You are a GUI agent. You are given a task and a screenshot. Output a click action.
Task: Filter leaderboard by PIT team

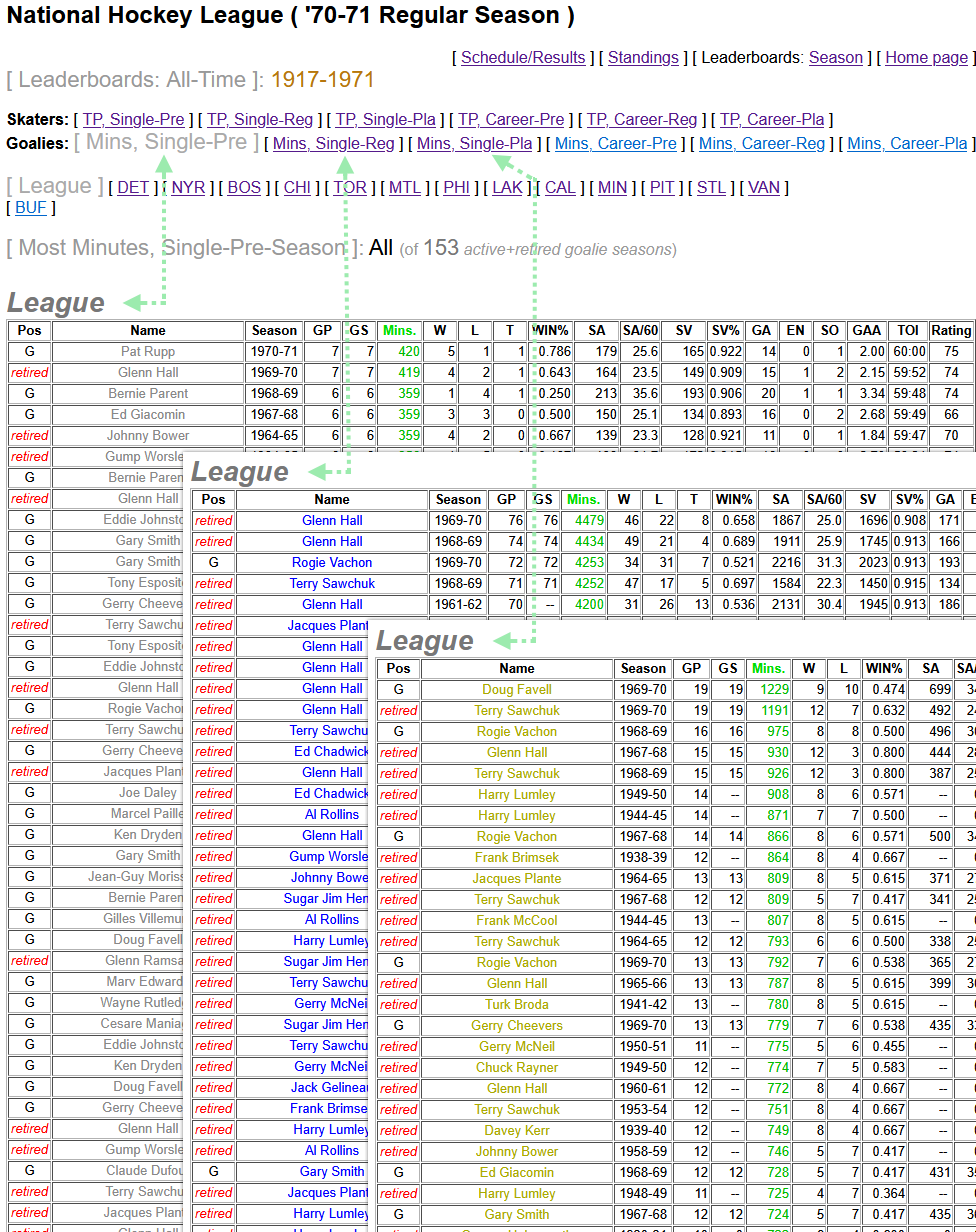click(x=662, y=188)
